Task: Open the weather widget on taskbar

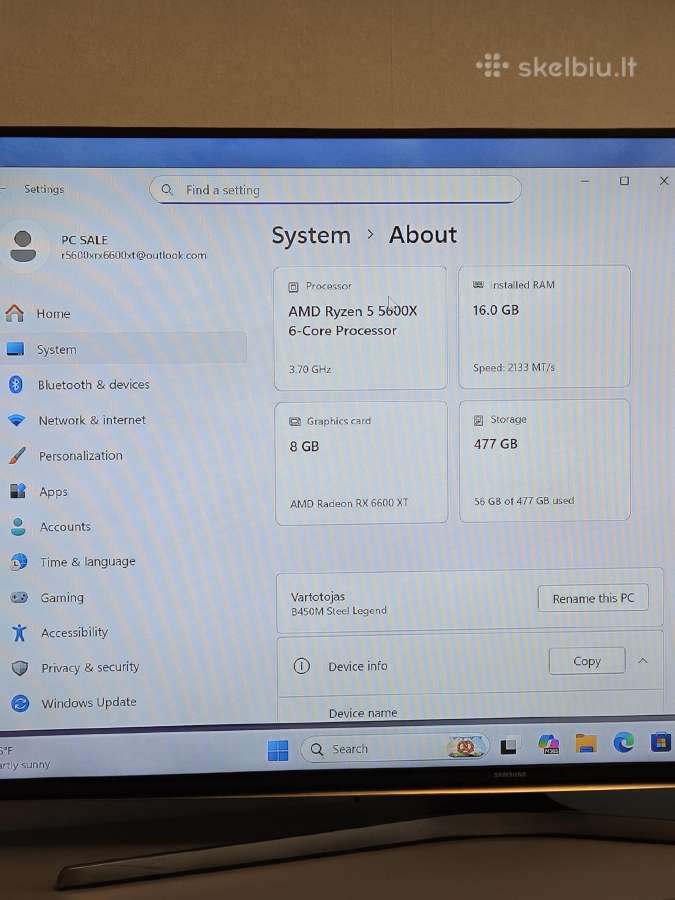Action: 24,758
